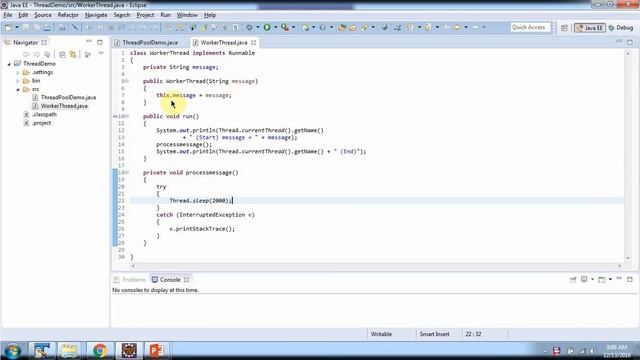Open PowerPoint from the taskbar

click(x=156, y=351)
